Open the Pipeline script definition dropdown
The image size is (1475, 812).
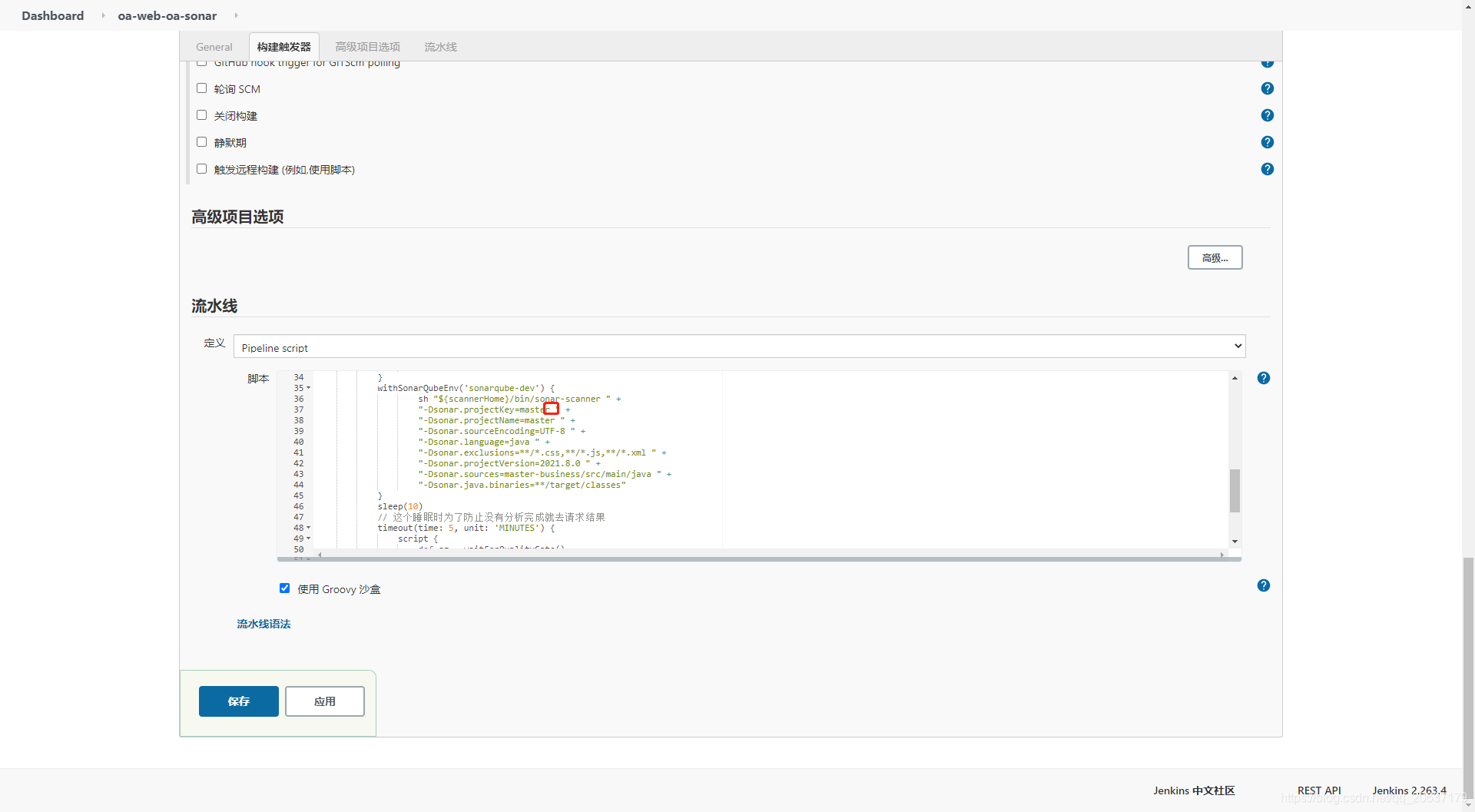coord(739,346)
